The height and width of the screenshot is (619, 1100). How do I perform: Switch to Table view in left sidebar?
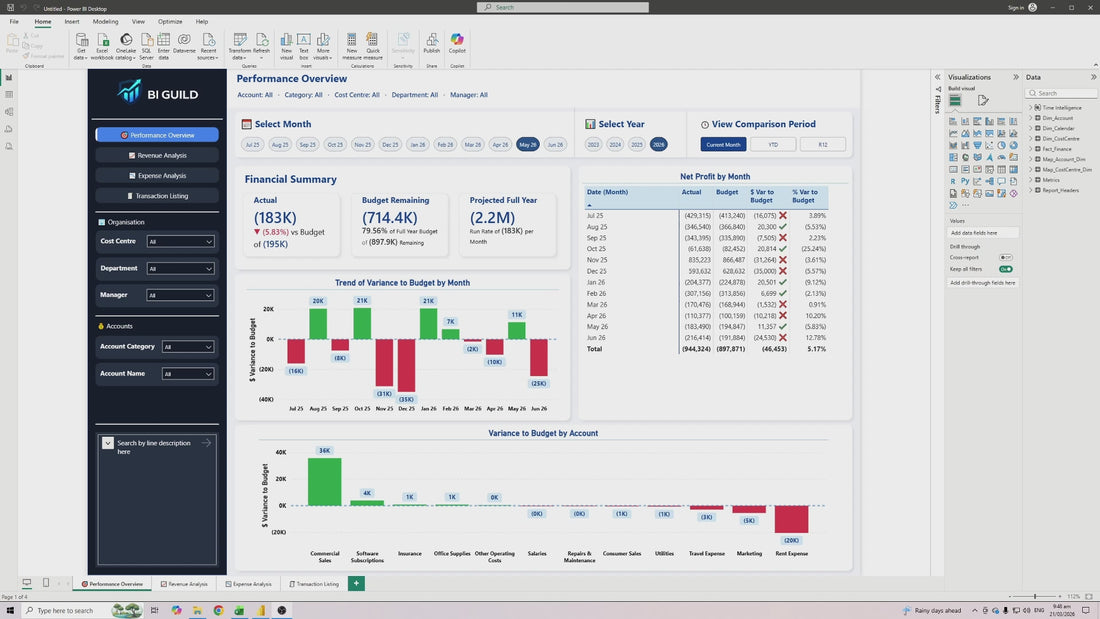9,95
